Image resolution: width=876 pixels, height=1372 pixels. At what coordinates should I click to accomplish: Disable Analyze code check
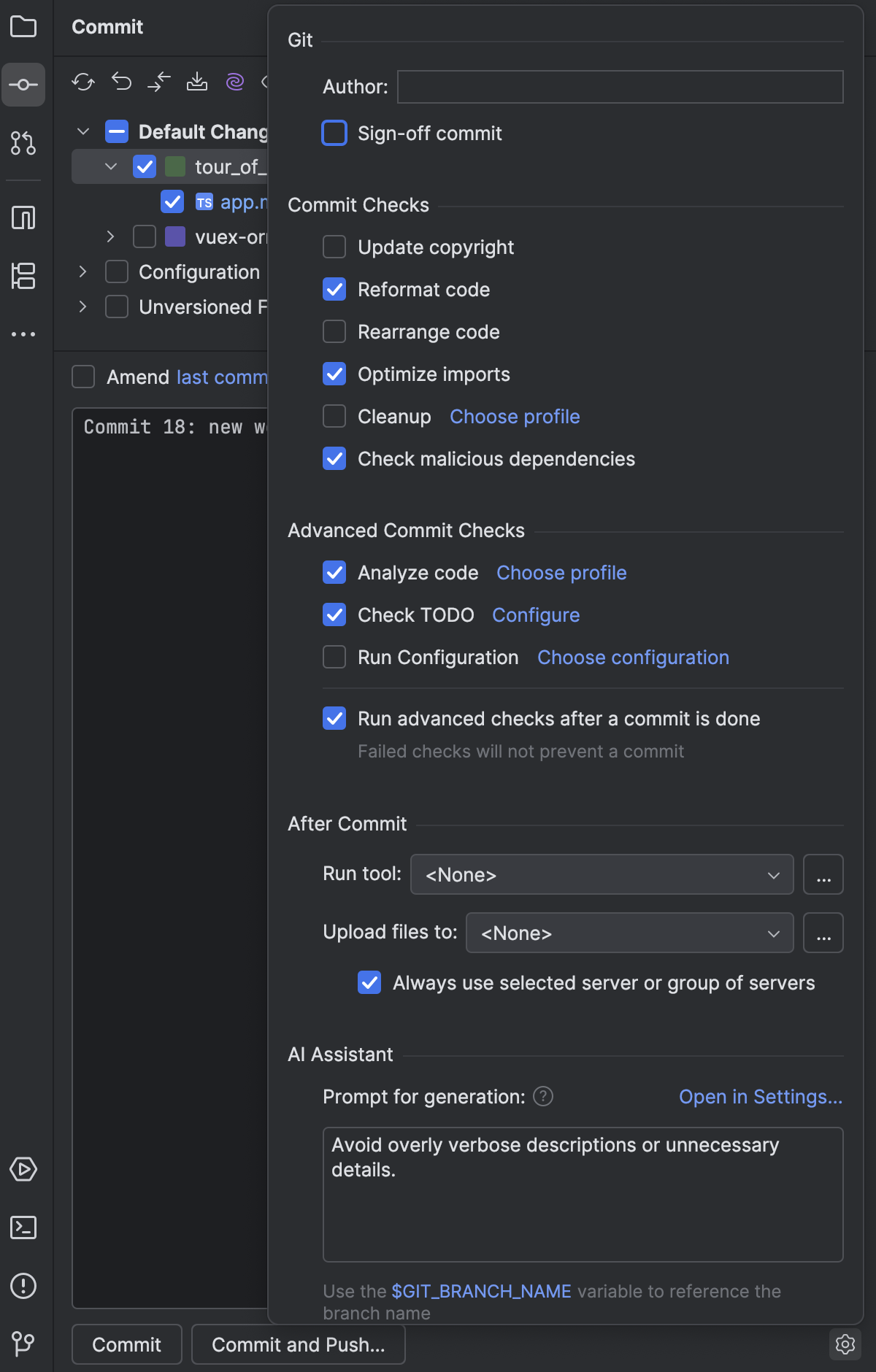(x=334, y=572)
